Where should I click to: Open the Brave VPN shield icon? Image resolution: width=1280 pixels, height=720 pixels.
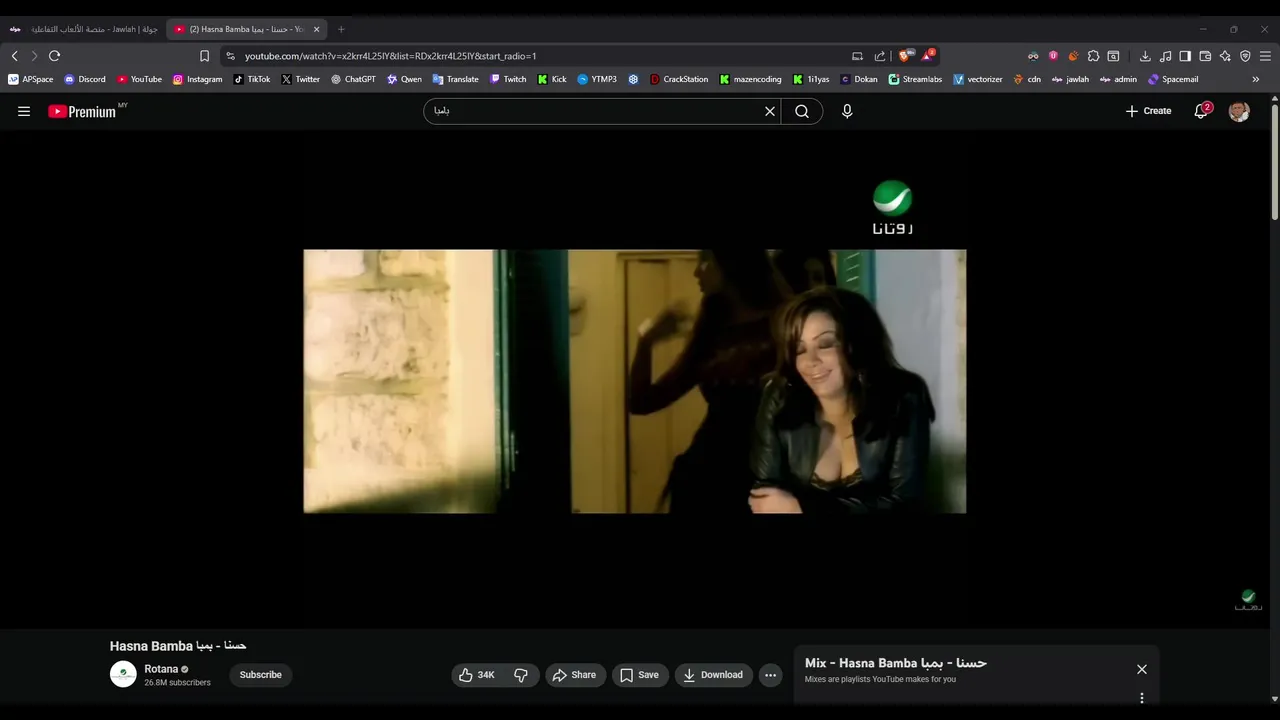click(x=1245, y=56)
